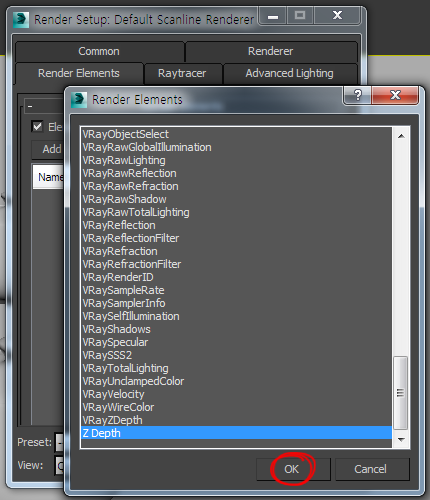
Task: Select VRayReflectionFilter element
Action: click(x=236, y=238)
